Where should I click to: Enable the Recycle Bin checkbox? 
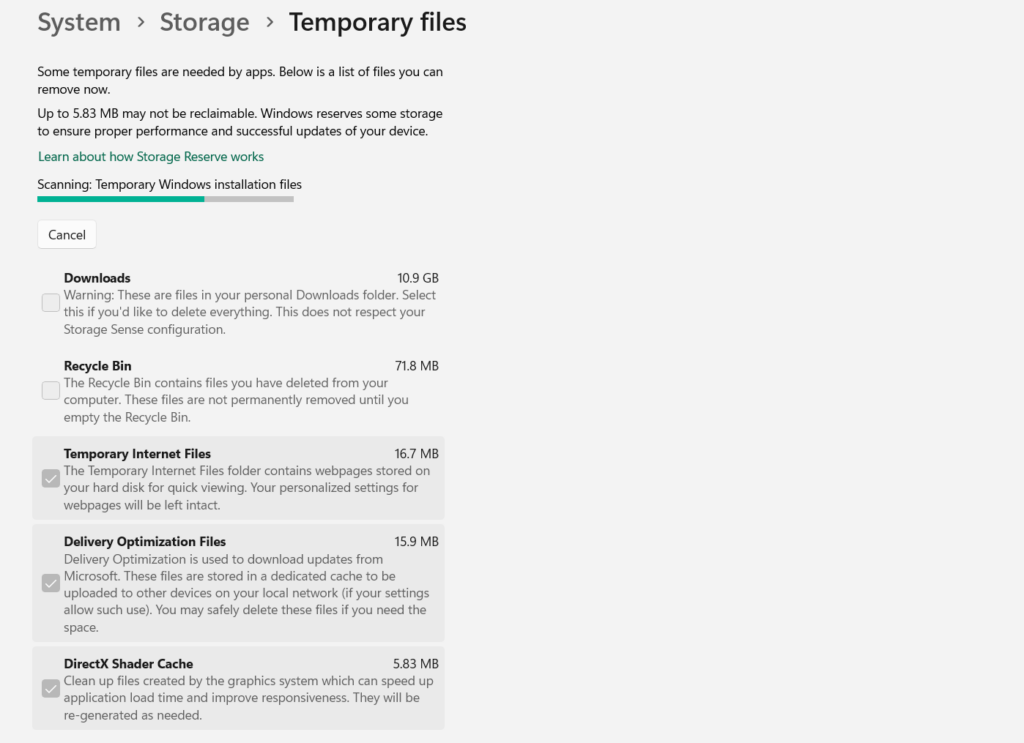coord(51,391)
